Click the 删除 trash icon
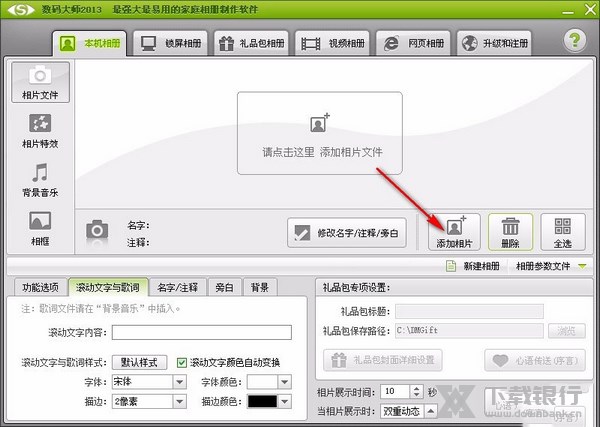600x427 pixels. 510,232
